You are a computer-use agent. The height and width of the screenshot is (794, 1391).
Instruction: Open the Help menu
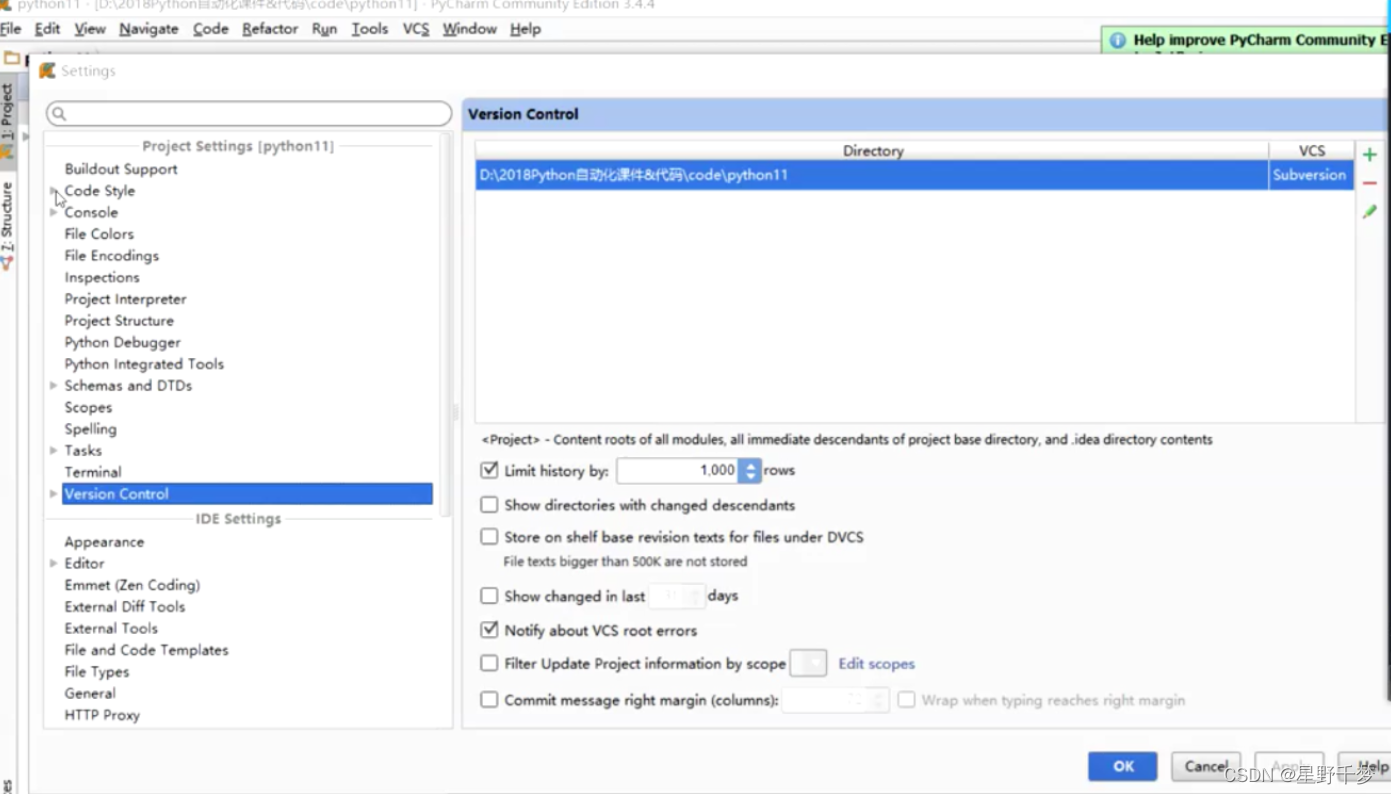525,29
